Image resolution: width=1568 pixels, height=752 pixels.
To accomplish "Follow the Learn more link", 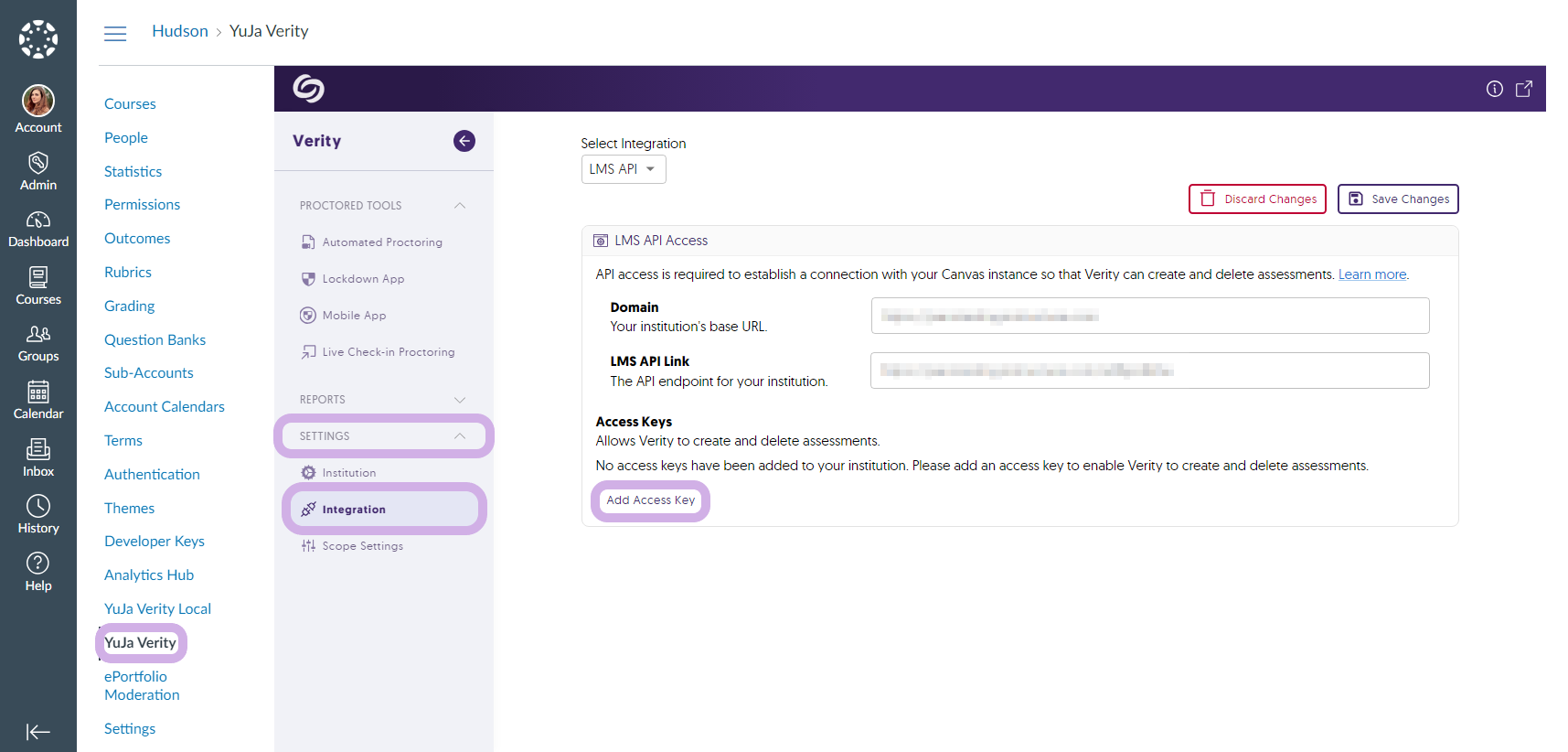I will click(1372, 274).
